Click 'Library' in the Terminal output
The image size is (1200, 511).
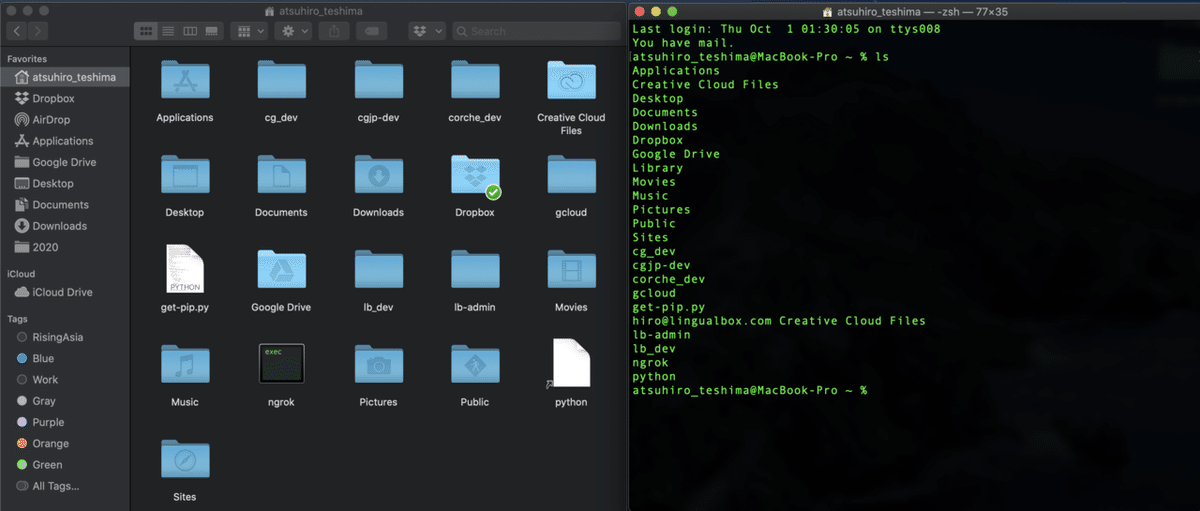point(657,168)
